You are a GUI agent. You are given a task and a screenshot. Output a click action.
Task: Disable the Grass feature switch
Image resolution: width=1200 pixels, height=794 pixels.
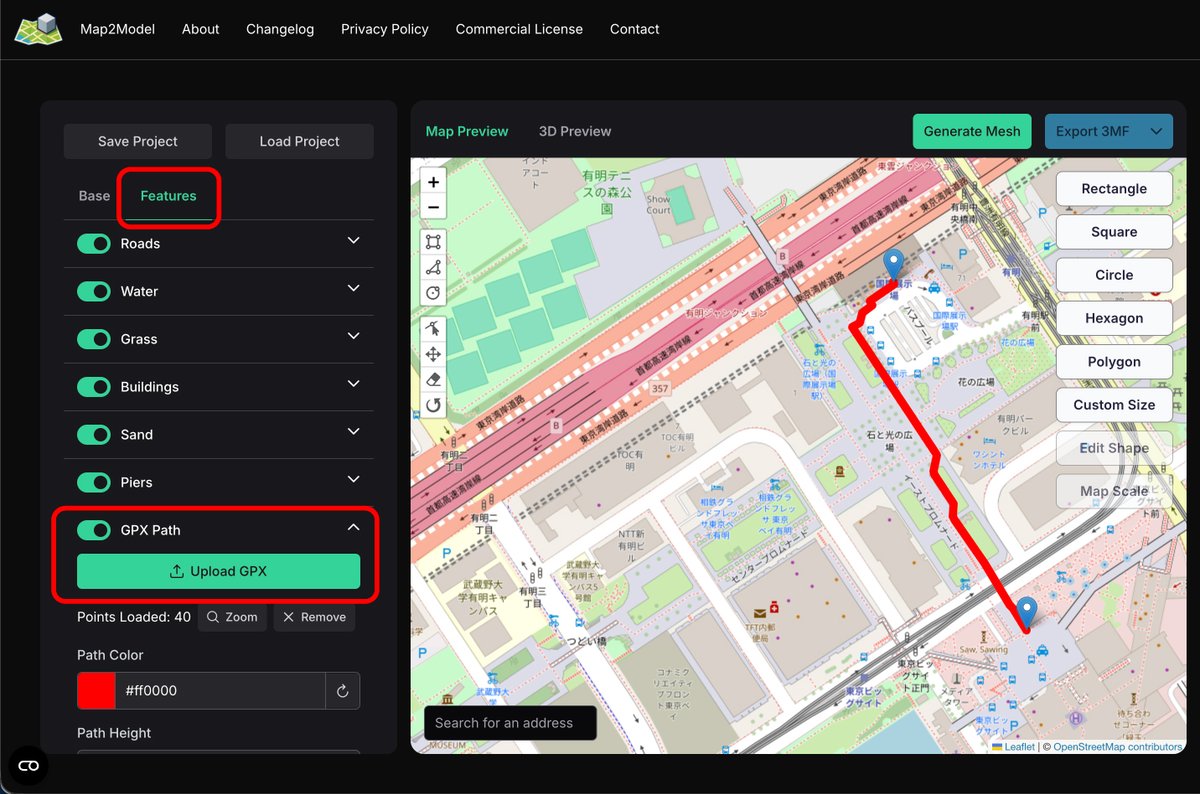click(x=94, y=340)
